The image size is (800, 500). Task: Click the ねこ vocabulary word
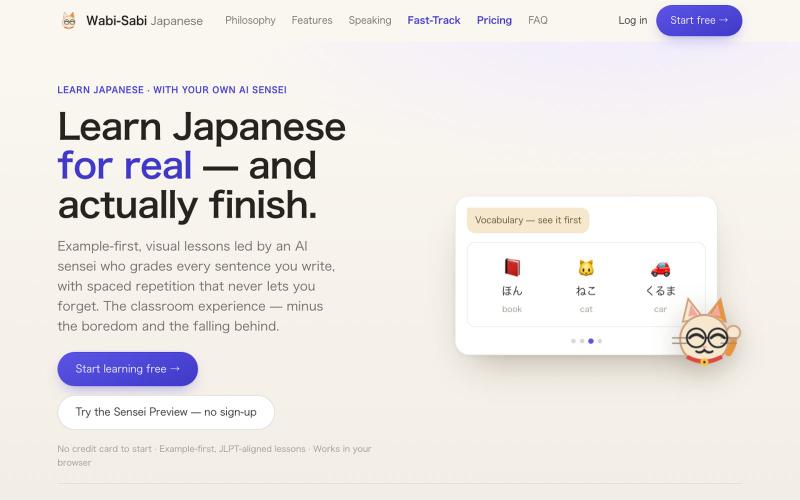pos(586,291)
